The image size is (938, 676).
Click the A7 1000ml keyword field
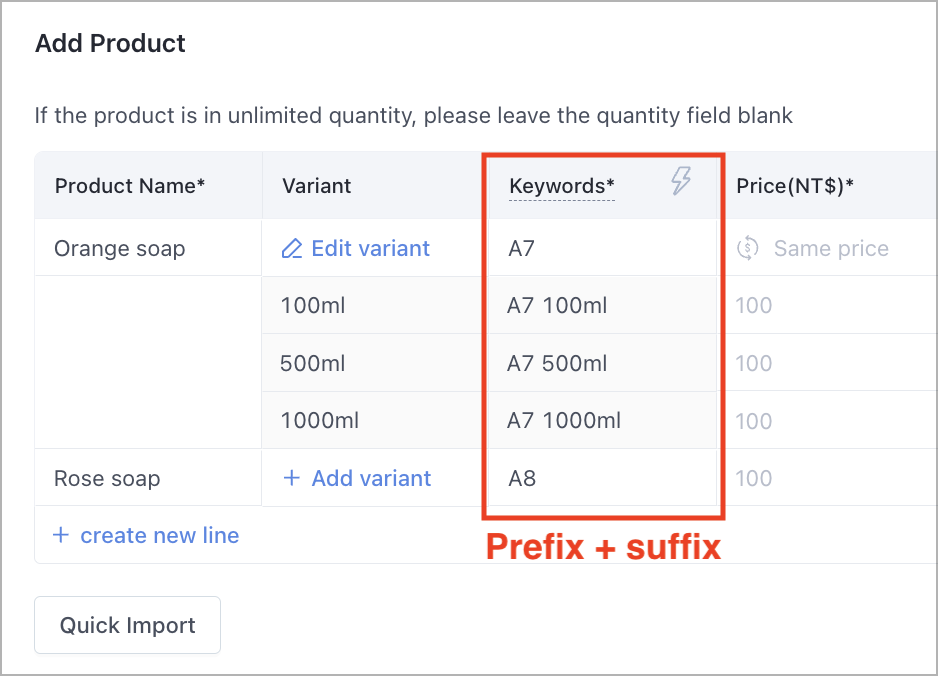point(602,420)
